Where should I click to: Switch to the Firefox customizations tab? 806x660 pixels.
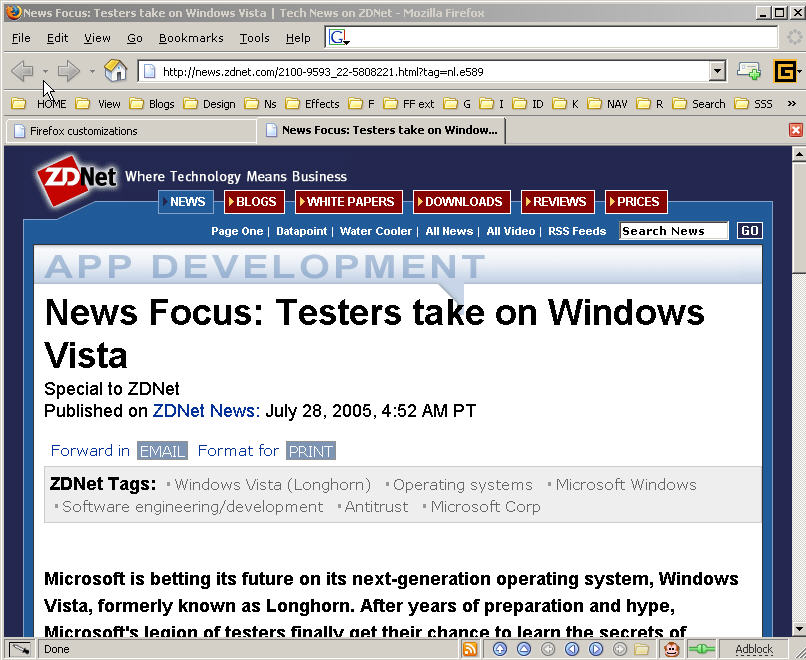[x=131, y=131]
